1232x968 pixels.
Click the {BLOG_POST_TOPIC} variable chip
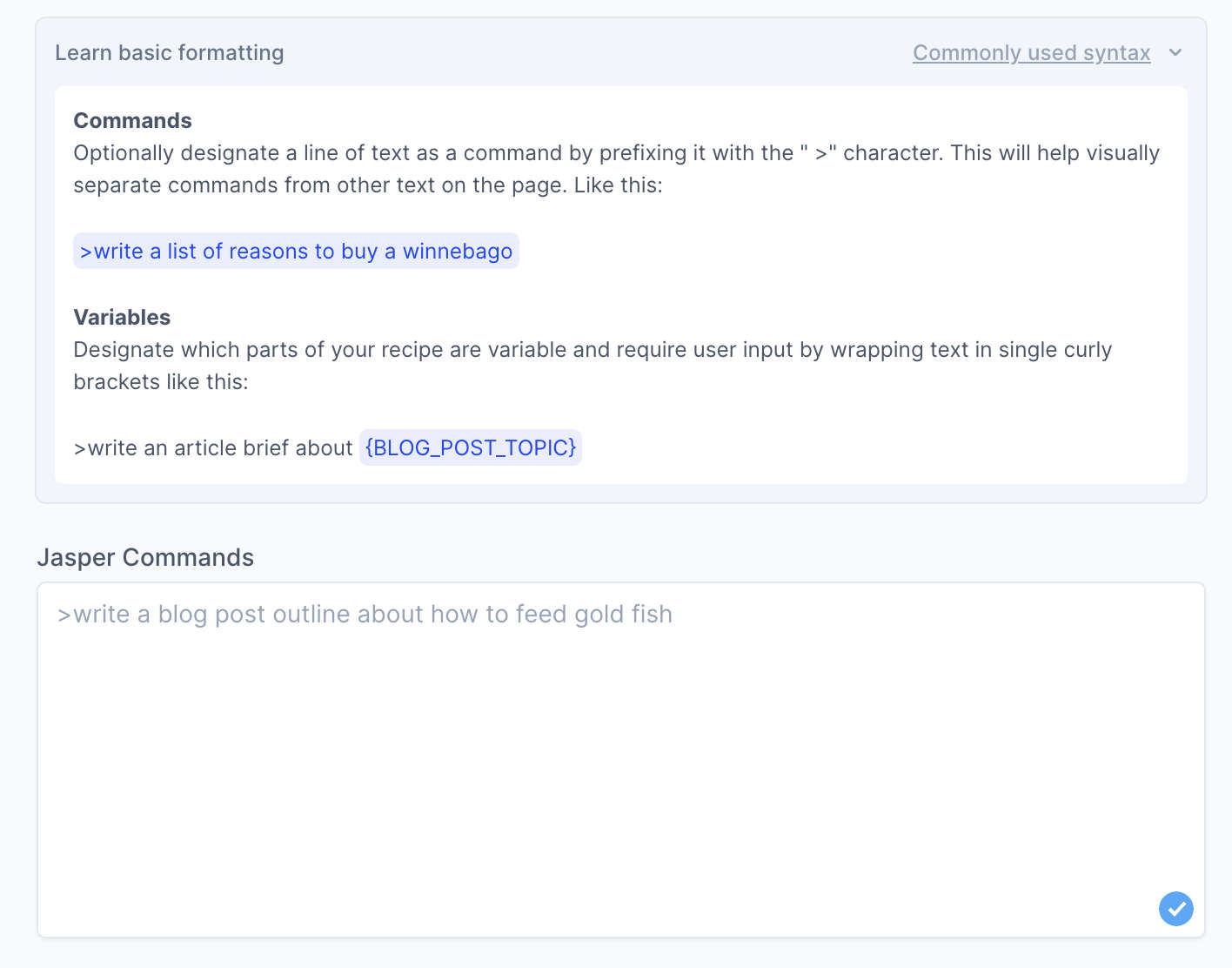point(471,447)
